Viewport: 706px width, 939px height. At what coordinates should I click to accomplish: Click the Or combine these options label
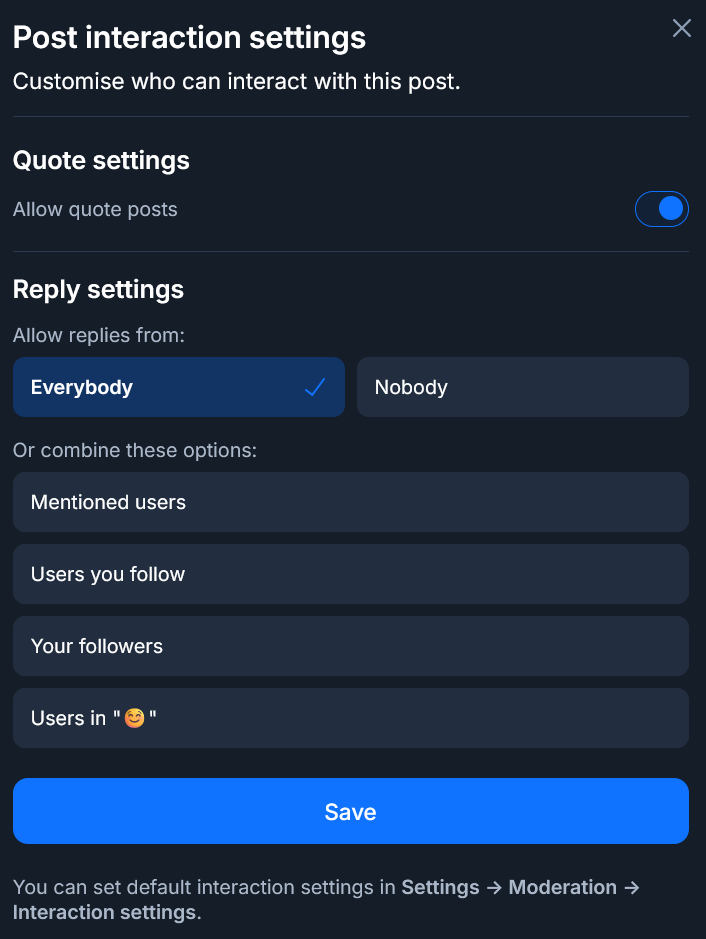(x=134, y=450)
